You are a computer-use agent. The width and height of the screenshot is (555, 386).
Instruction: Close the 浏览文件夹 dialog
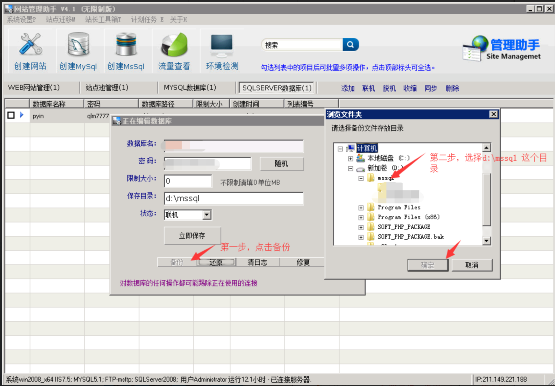coord(493,114)
